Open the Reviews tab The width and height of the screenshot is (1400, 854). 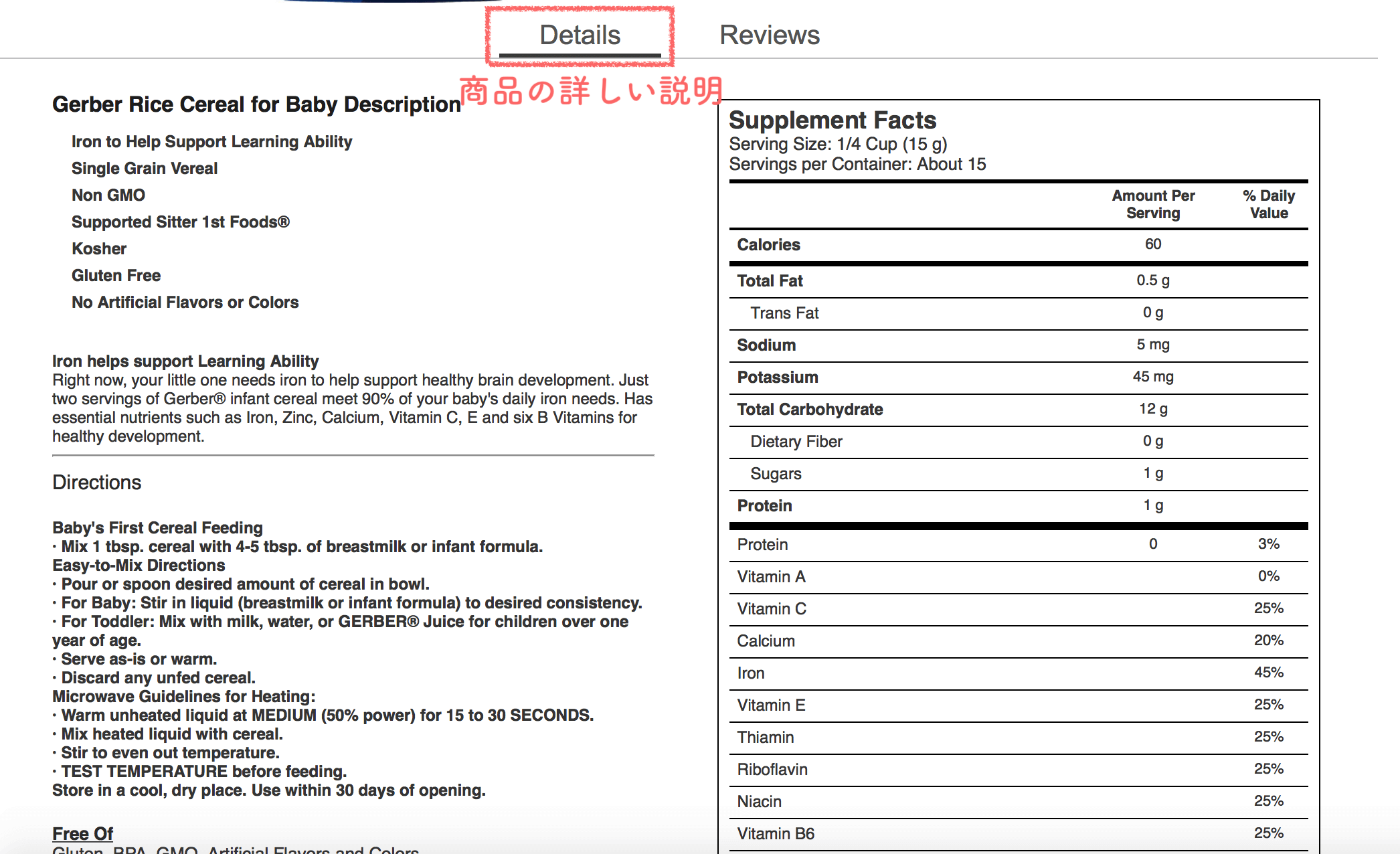pos(770,35)
